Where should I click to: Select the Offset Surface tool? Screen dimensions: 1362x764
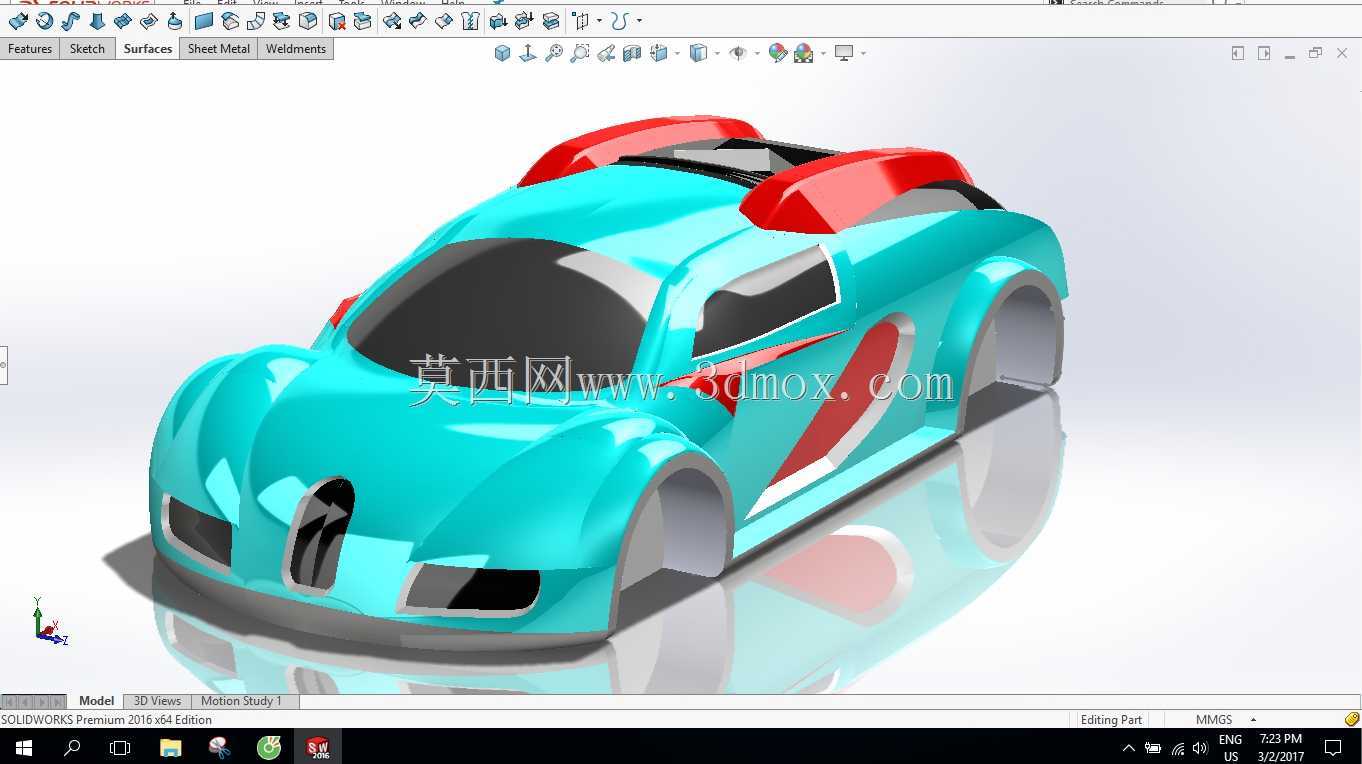point(230,21)
